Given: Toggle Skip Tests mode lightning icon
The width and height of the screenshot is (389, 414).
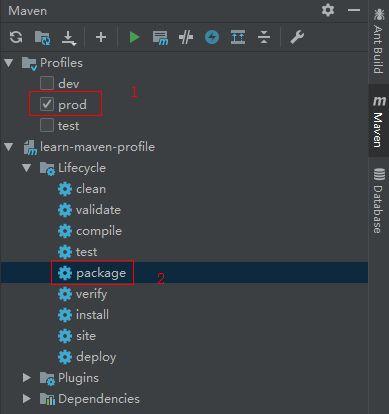Looking at the screenshot, I should point(212,37).
